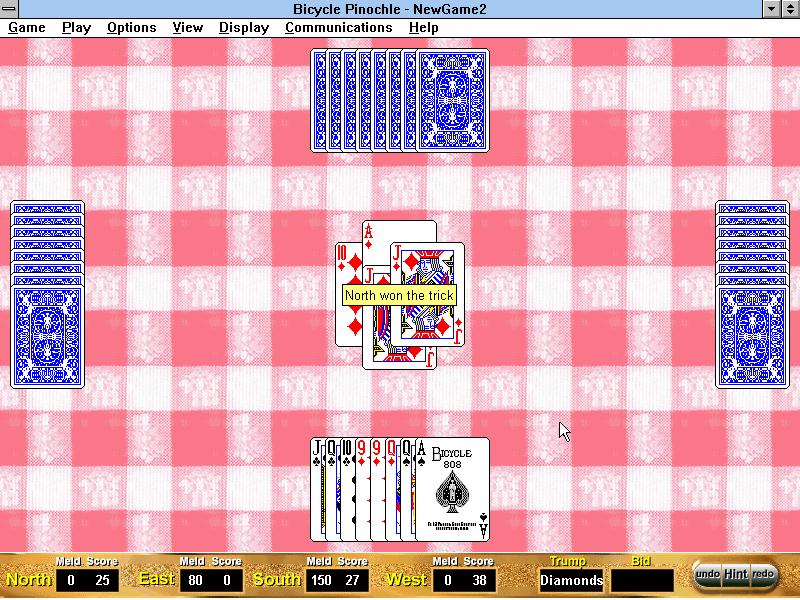Open the Options menu
The width and height of the screenshot is (800, 600).
132,28
